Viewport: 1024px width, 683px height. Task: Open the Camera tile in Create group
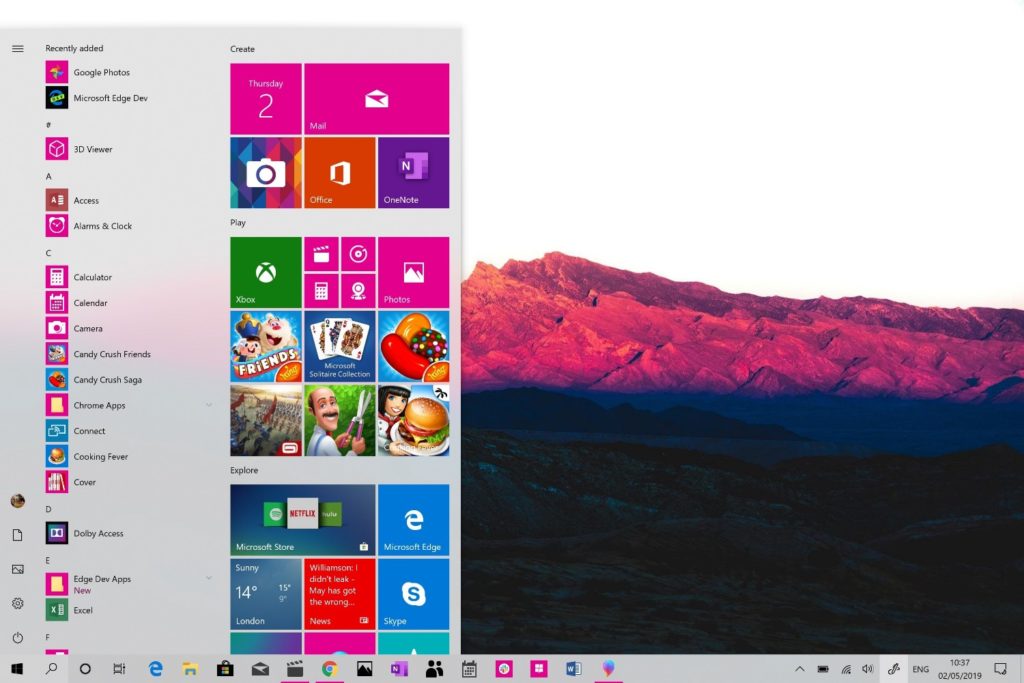click(265, 172)
